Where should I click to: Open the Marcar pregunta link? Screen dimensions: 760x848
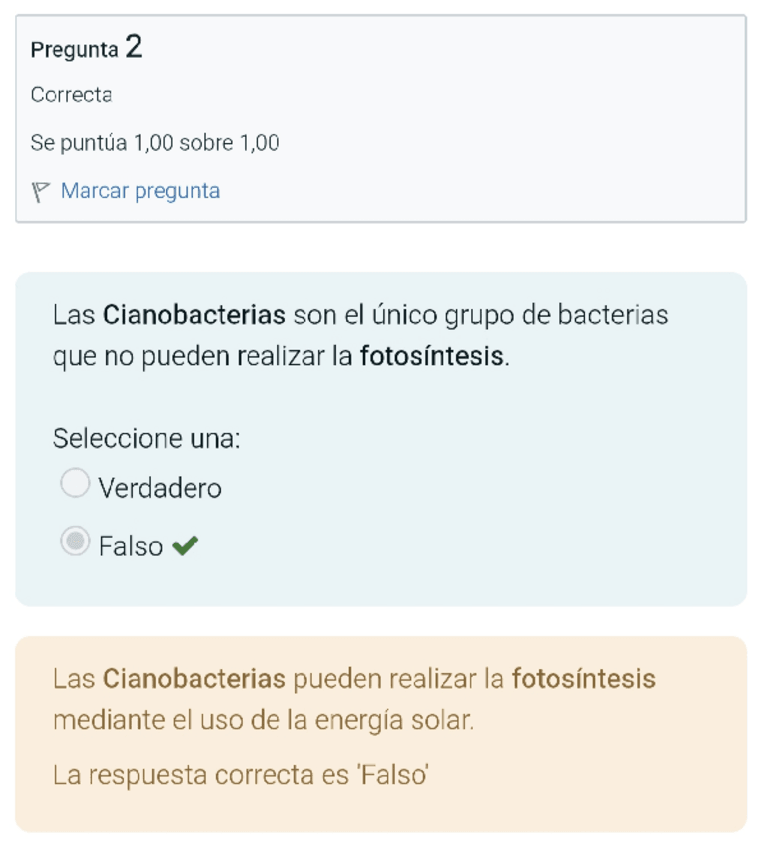point(140,191)
